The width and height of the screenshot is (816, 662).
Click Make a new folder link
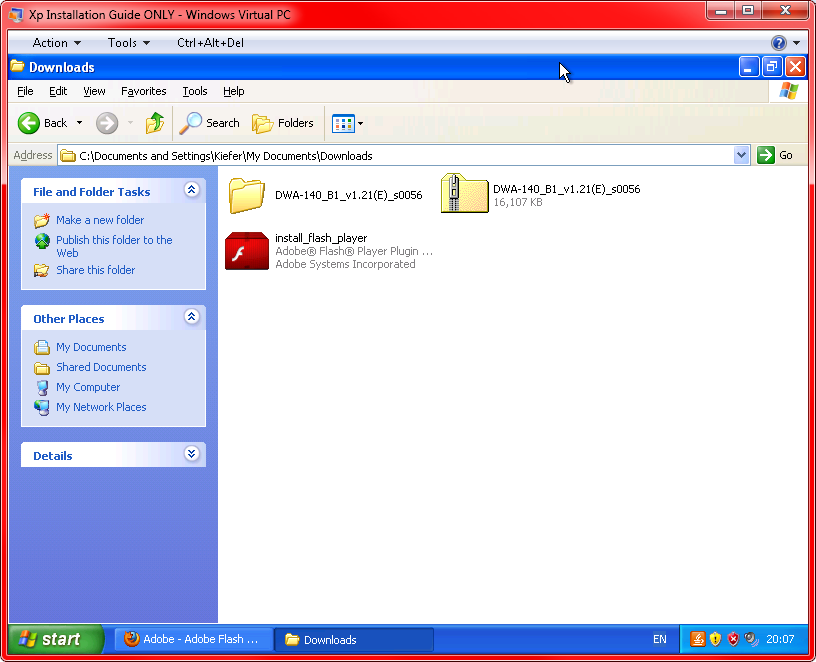(100, 220)
